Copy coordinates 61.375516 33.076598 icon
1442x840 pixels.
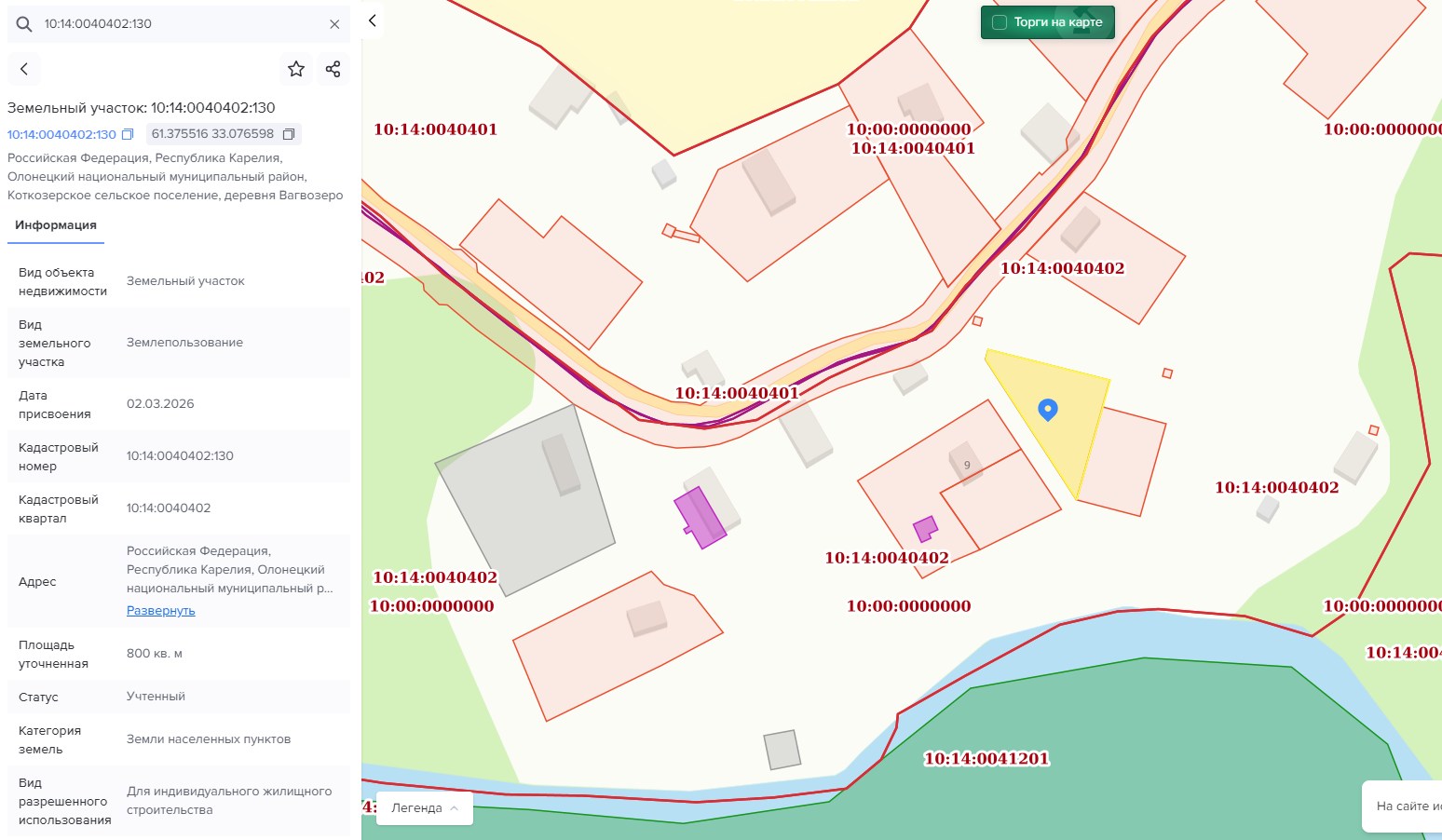[x=289, y=134]
